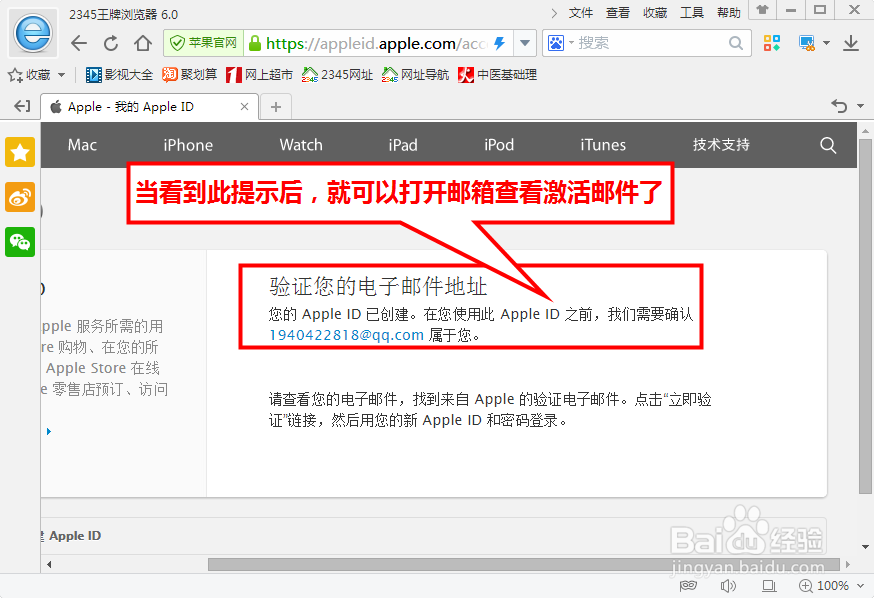Open a new tab with plus button
This screenshot has width=874, height=598.
(x=275, y=107)
